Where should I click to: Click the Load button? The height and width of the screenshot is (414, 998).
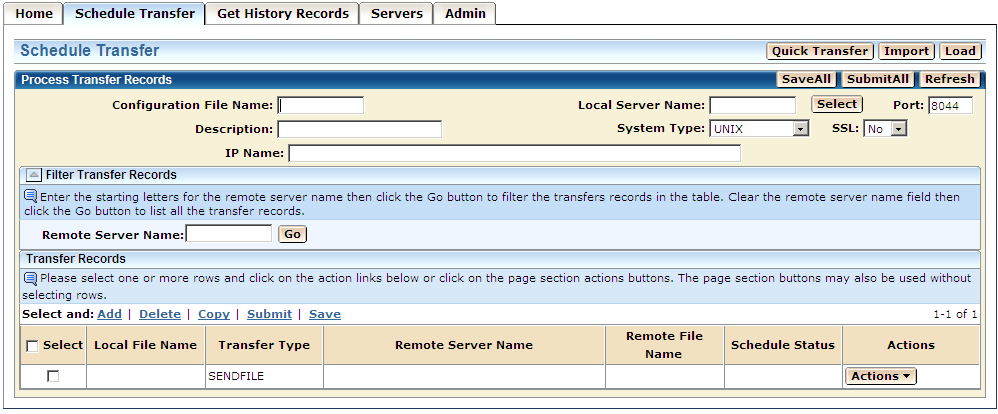pos(960,51)
